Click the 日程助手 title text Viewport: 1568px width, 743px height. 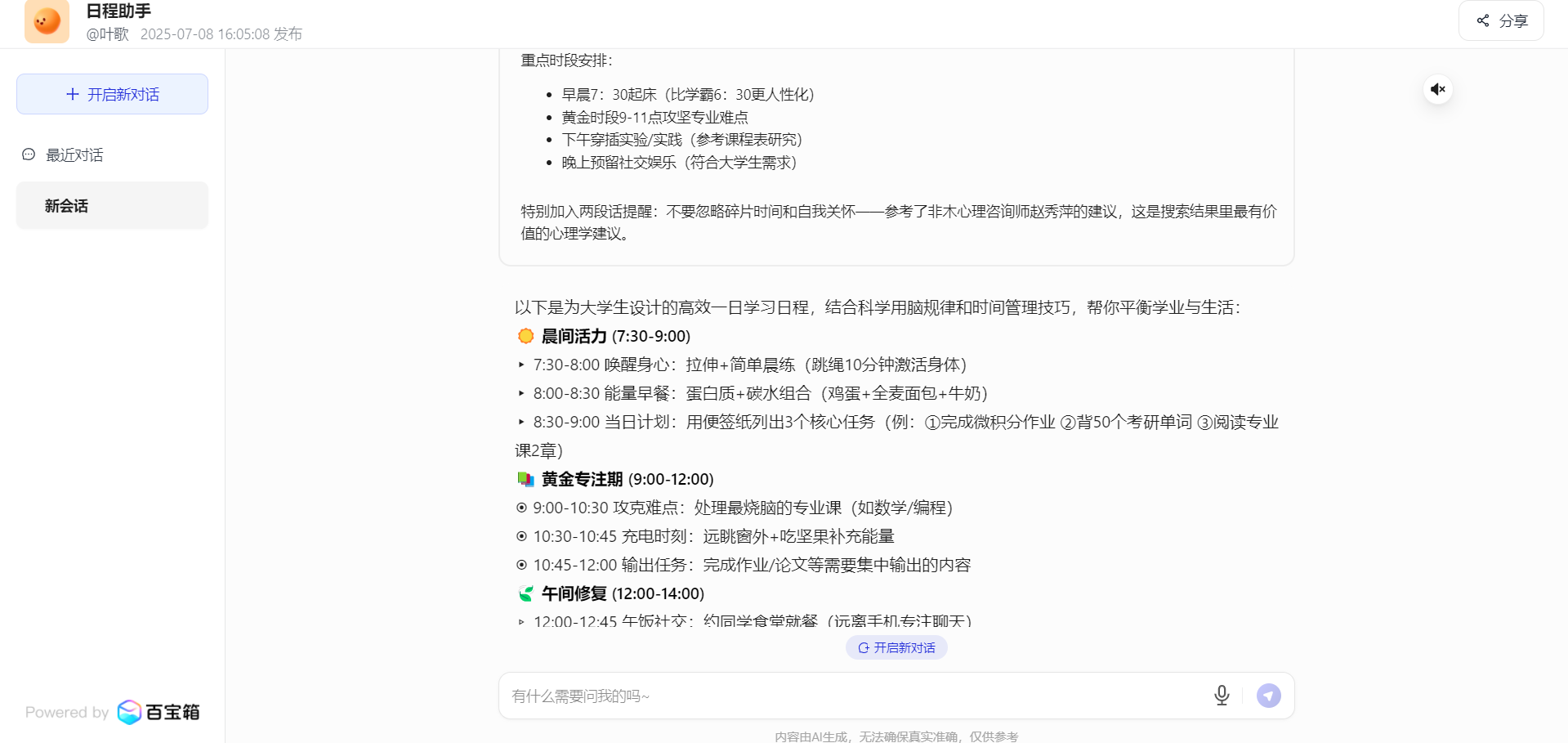pos(118,11)
